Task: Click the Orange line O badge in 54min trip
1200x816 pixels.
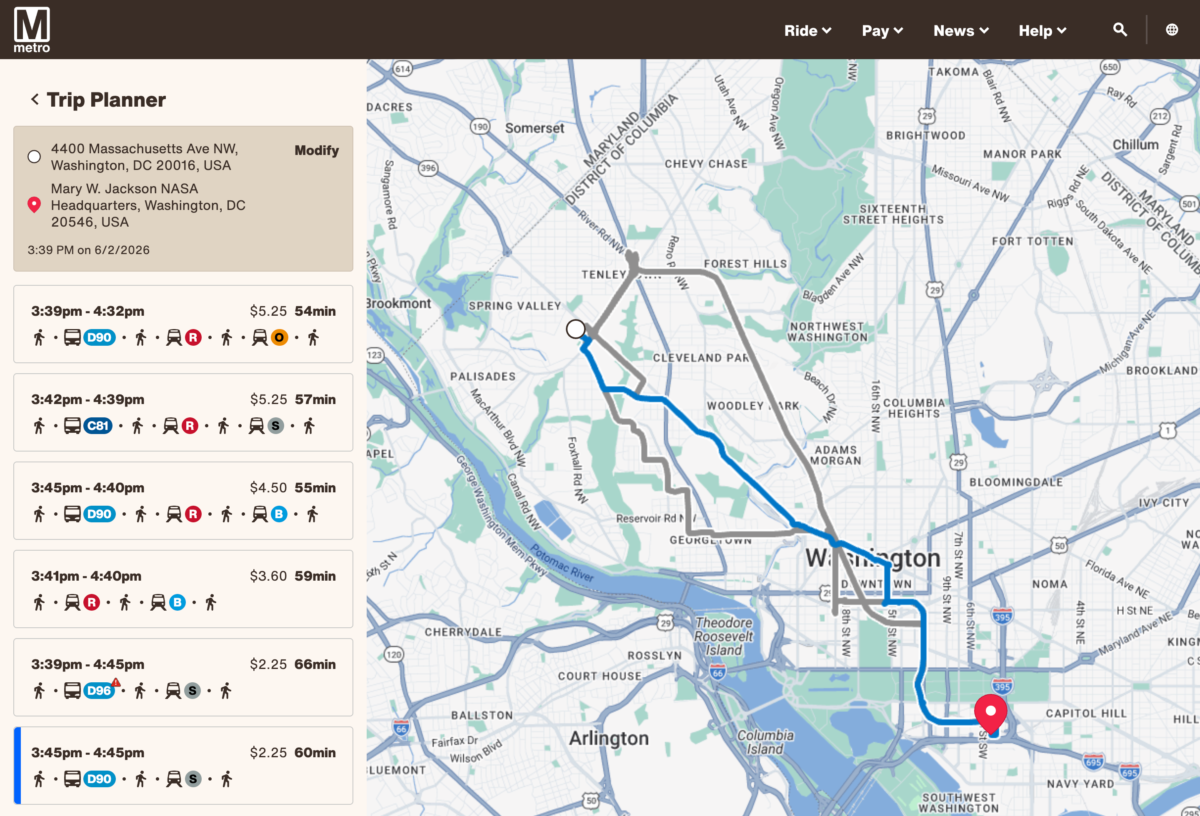Action: coord(279,338)
